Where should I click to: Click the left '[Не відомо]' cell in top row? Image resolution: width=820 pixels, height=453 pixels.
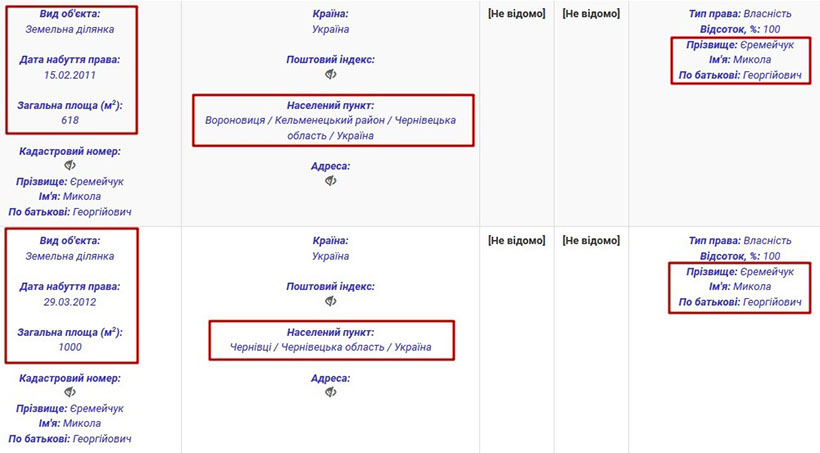click(x=517, y=14)
